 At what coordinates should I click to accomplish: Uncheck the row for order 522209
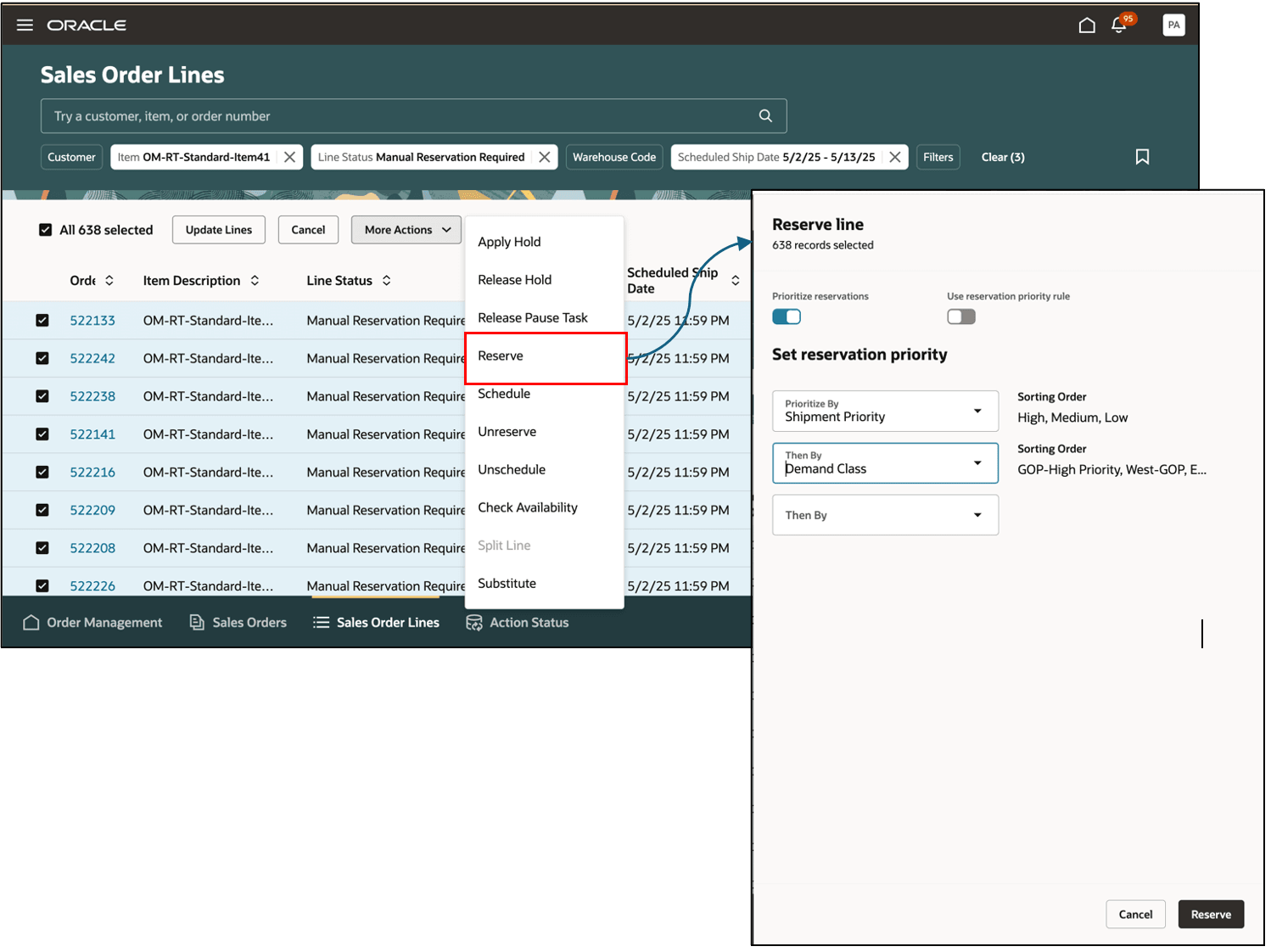click(42, 510)
